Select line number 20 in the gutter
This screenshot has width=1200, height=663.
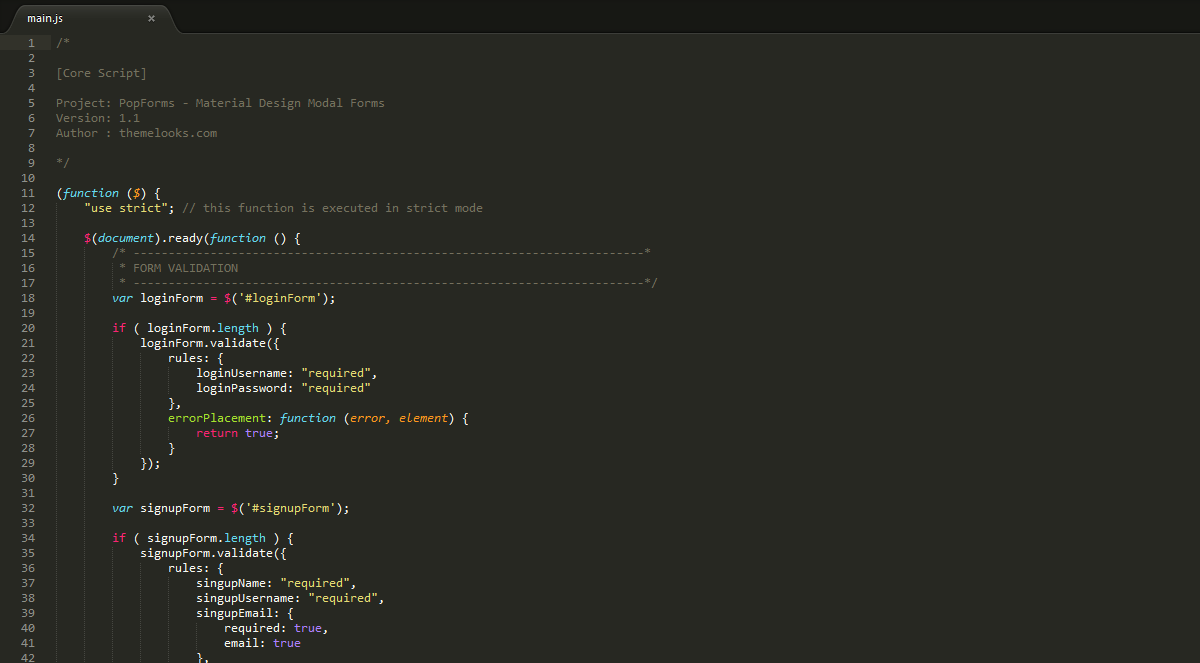coord(27,328)
